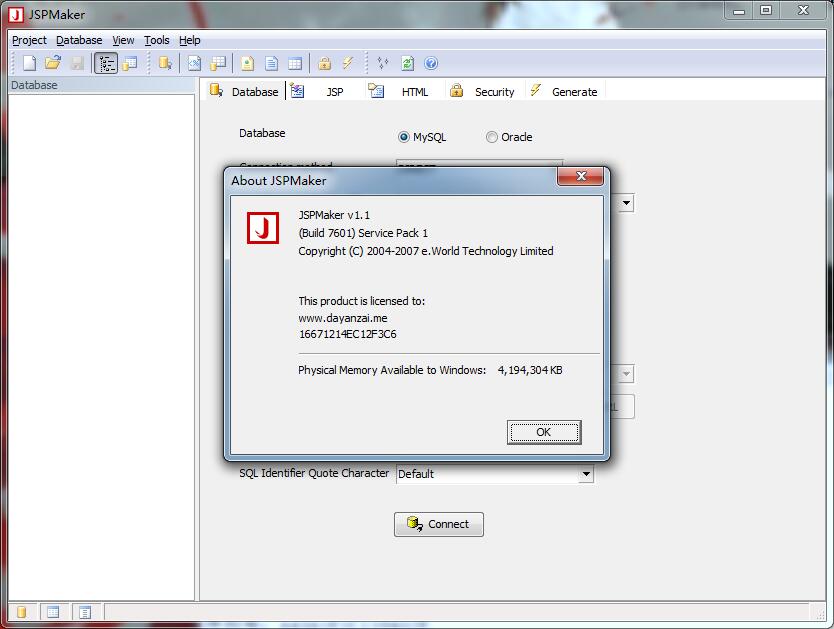Click the 'www.dayanzai.me' license text
834x629 pixels.
(343, 318)
